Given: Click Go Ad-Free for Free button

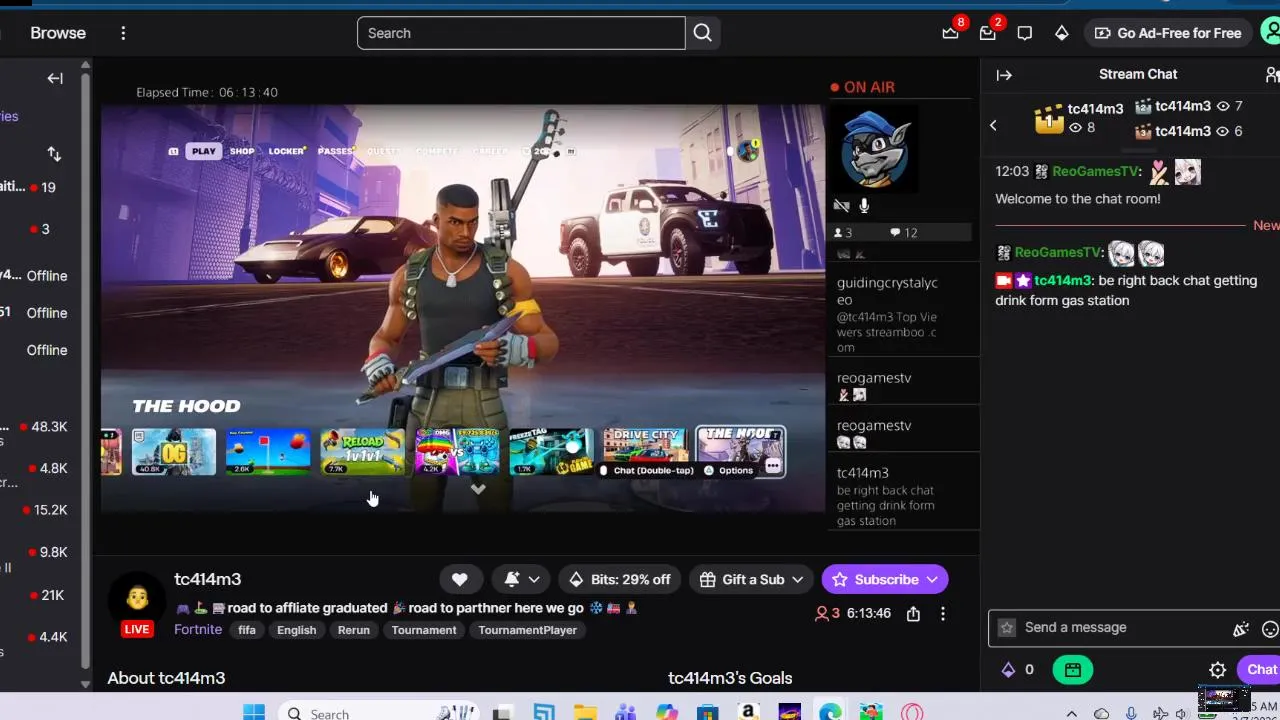Looking at the screenshot, I should coord(1168,33).
